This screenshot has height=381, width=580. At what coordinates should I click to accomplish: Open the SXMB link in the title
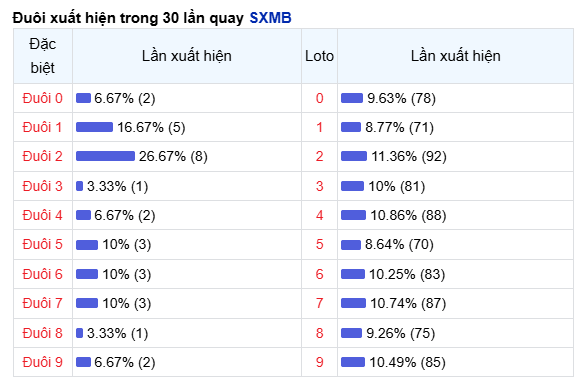pos(270,18)
